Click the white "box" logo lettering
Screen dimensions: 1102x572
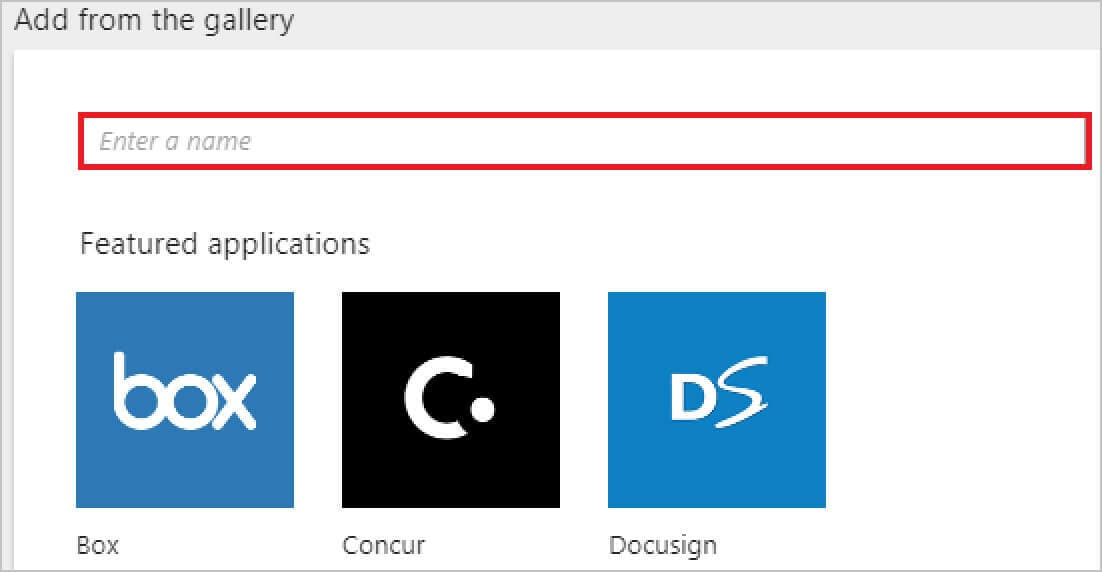click(185, 390)
